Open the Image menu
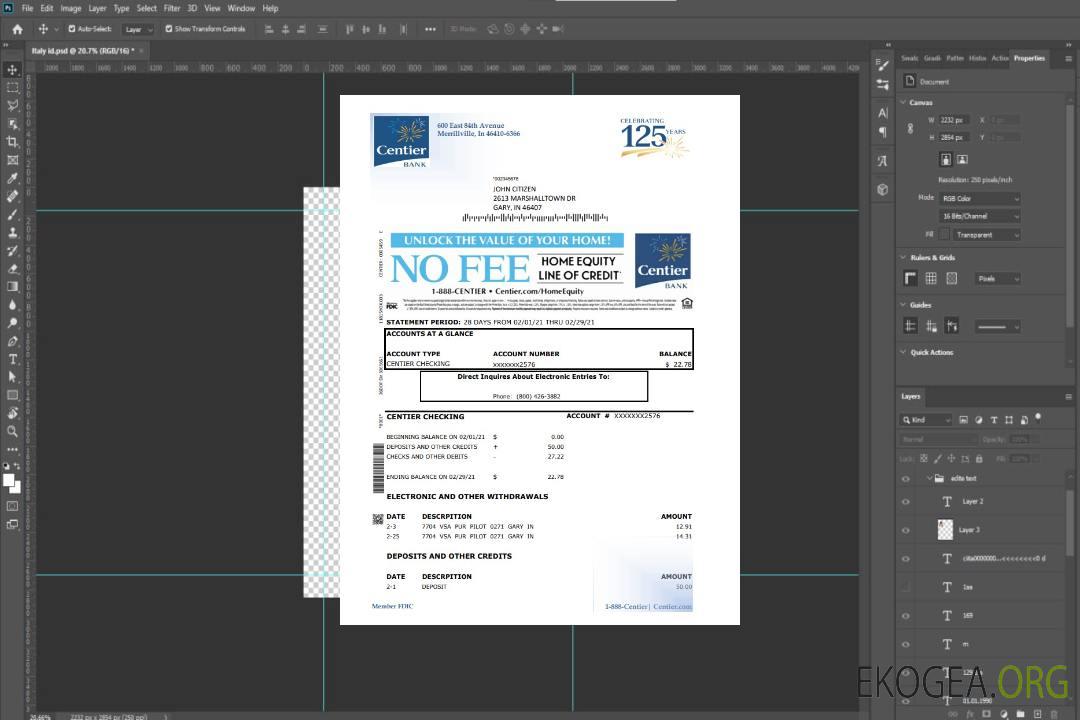This screenshot has height=720, width=1080. tap(71, 8)
